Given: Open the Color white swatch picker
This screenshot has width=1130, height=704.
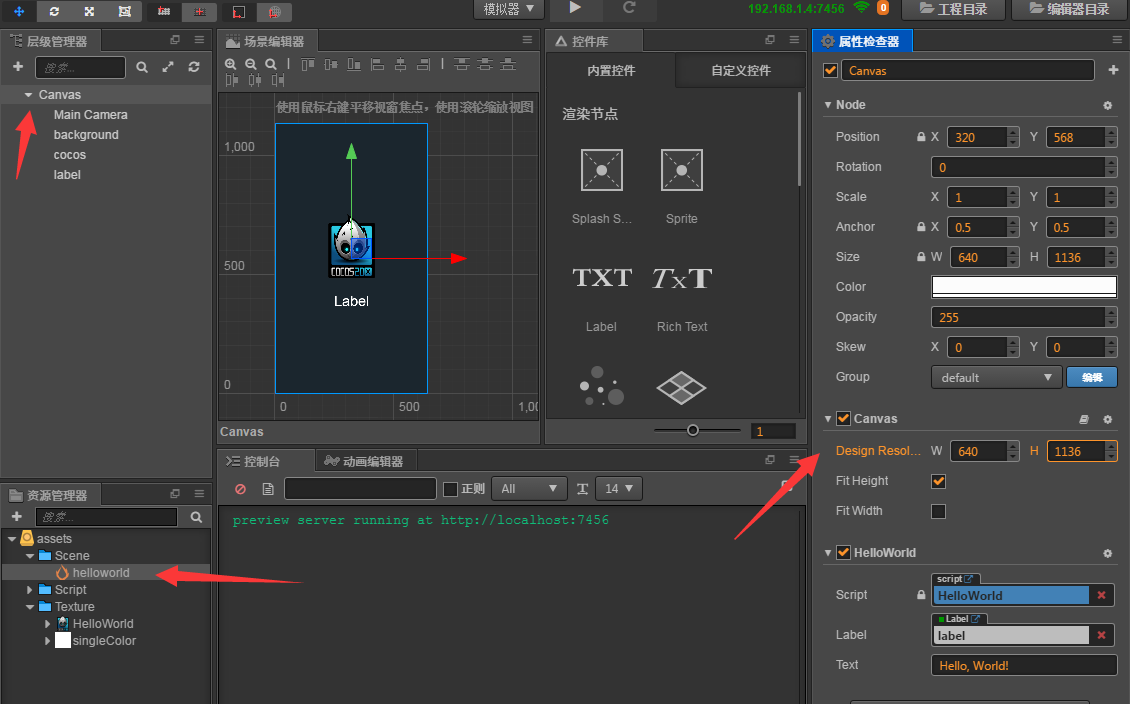Looking at the screenshot, I should pos(1024,287).
